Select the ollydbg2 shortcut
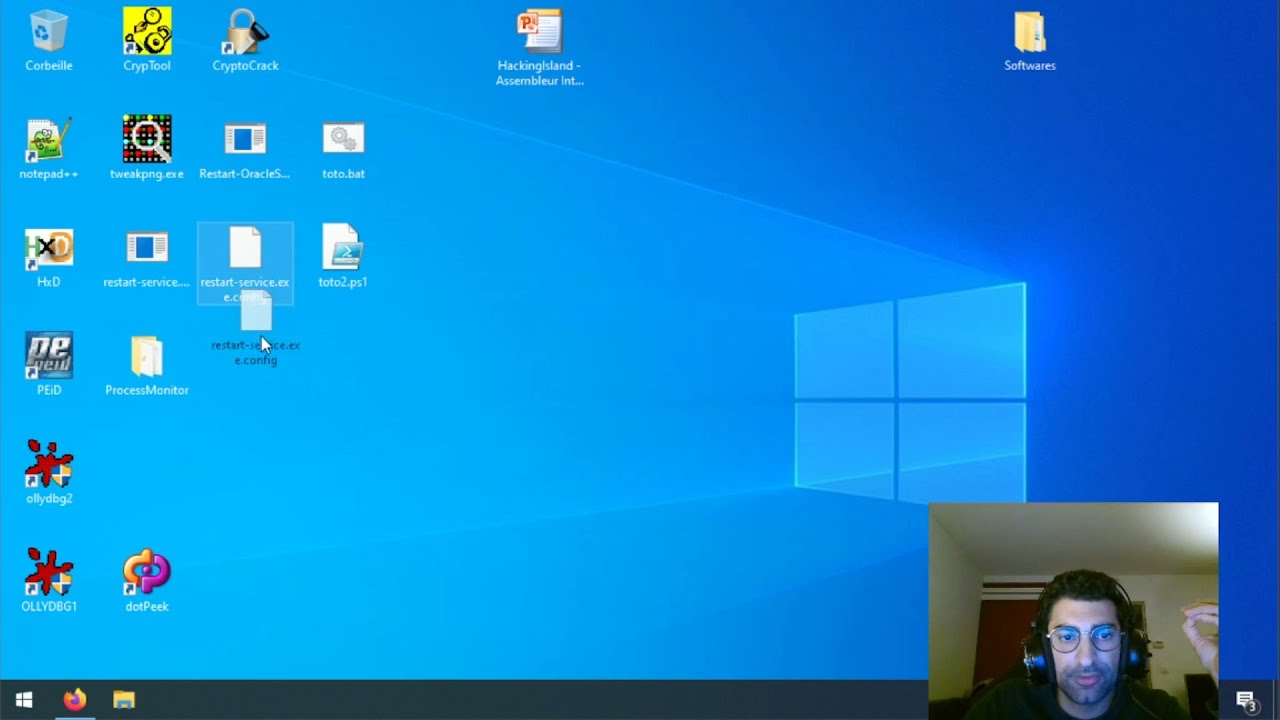 pos(48,473)
